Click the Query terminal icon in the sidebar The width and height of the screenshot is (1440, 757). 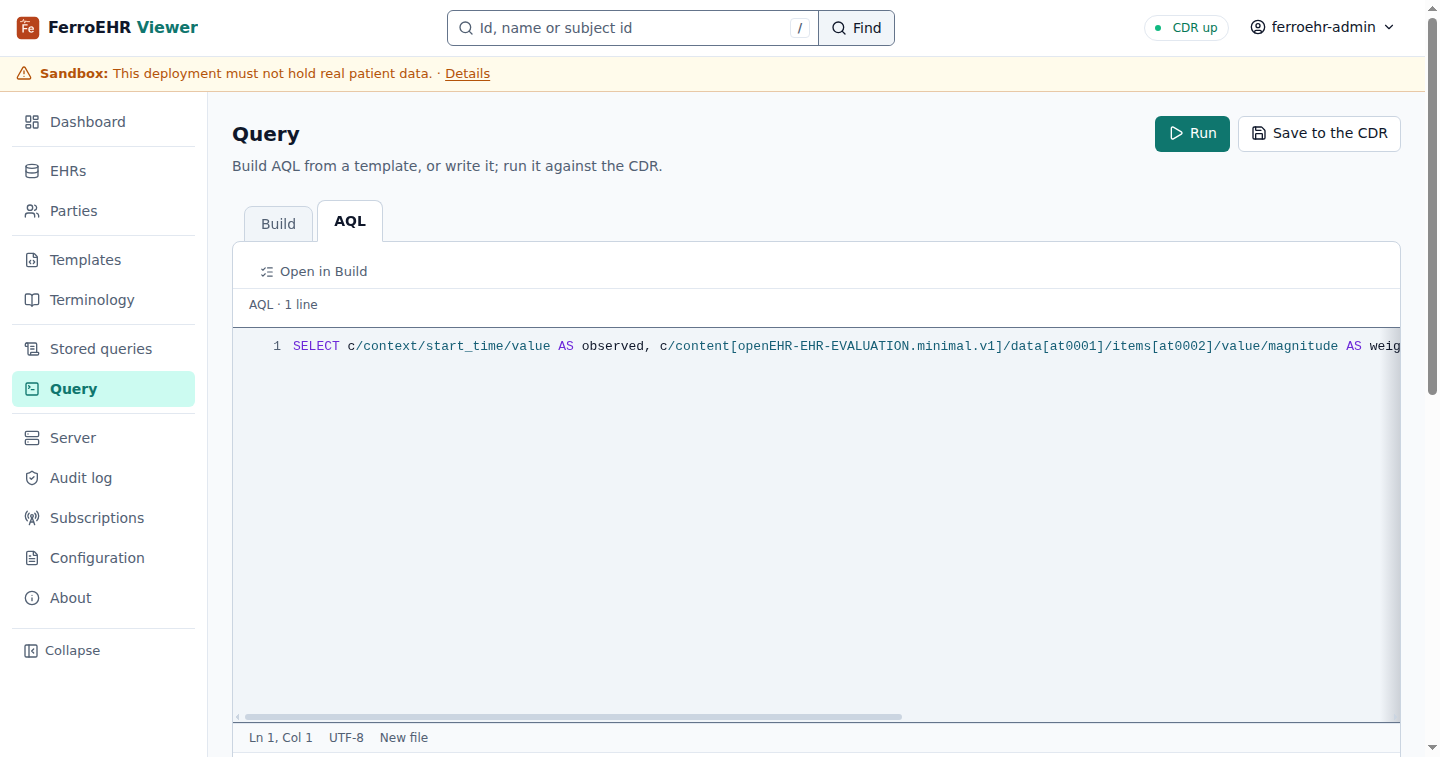click(32, 389)
